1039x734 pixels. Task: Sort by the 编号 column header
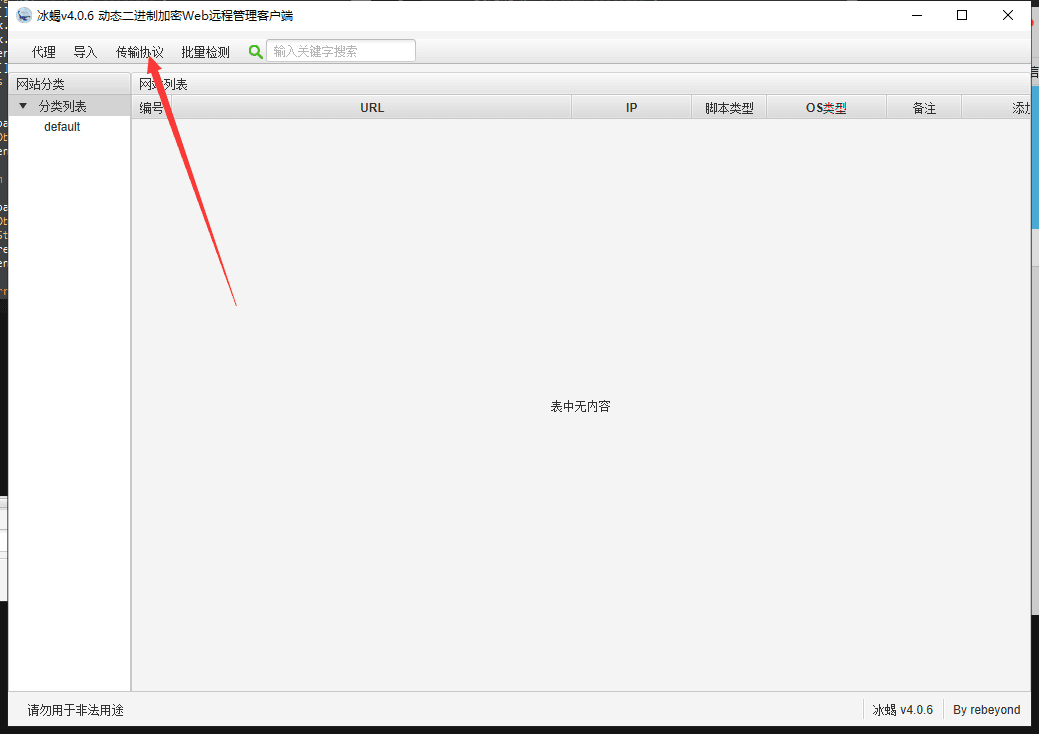click(151, 108)
